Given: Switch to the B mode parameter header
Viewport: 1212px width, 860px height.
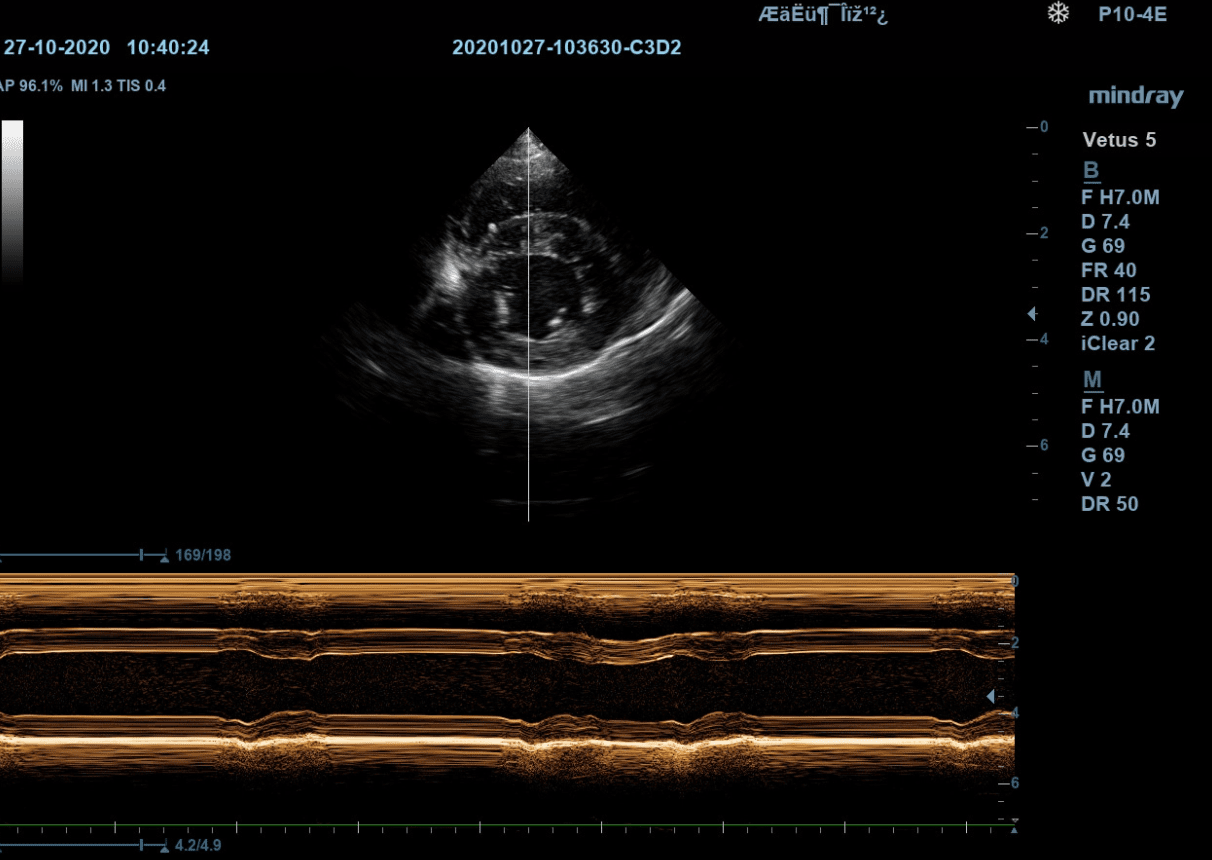Looking at the screenshot, I should [x=1090, y=171].
